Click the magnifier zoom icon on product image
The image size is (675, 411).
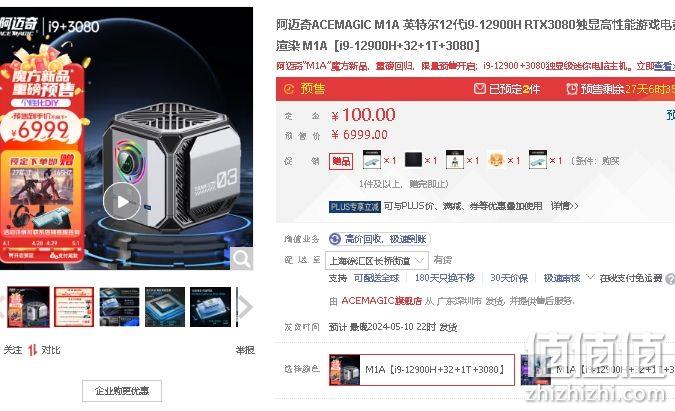[241, 259]
